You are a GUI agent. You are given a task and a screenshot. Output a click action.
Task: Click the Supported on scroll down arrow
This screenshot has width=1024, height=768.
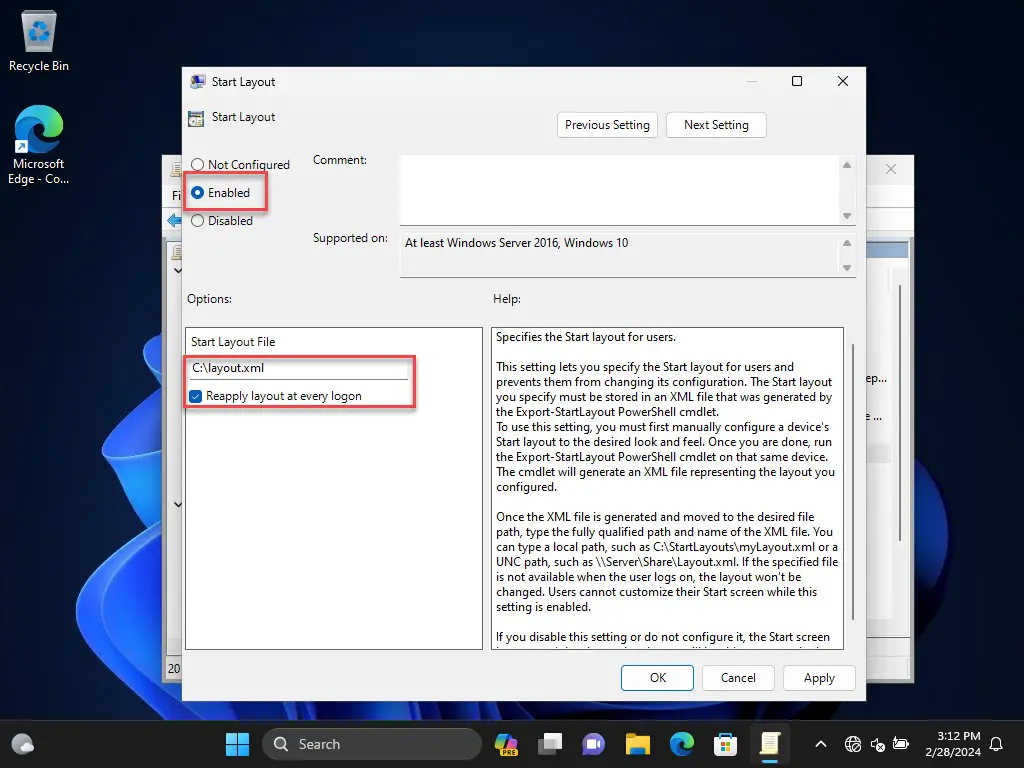coord(847,268)
